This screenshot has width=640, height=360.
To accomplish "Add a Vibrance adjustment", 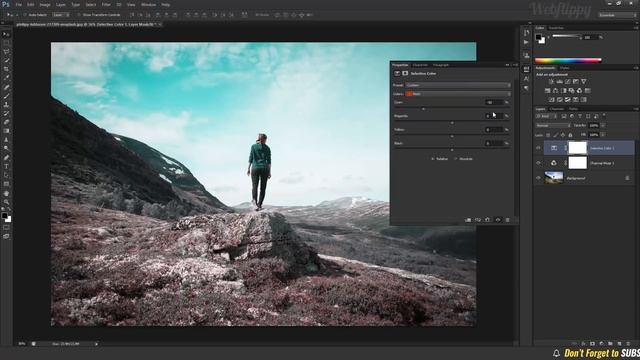I will click(584, 82).
